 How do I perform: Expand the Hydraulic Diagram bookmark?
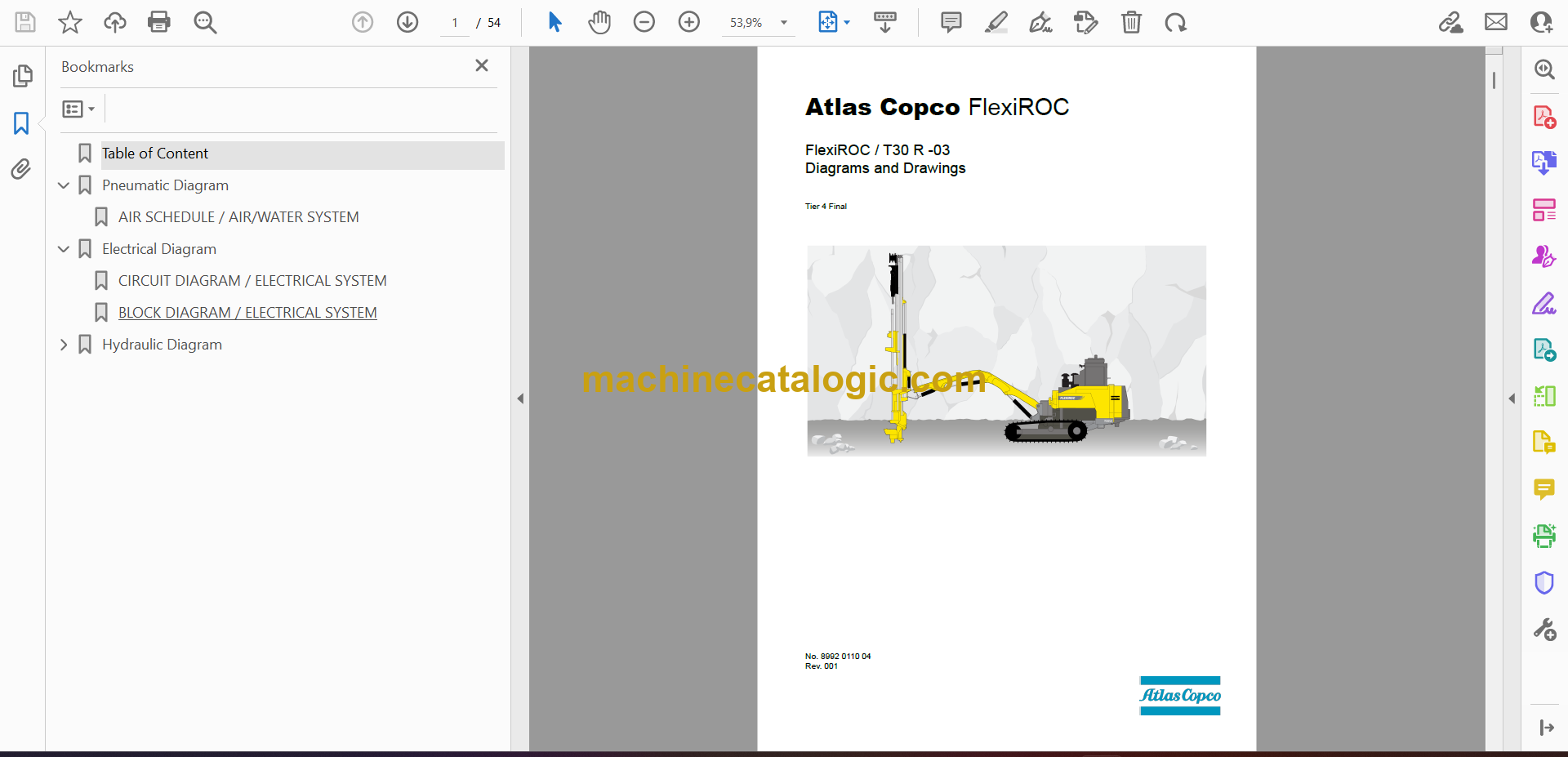pos(64,345)
